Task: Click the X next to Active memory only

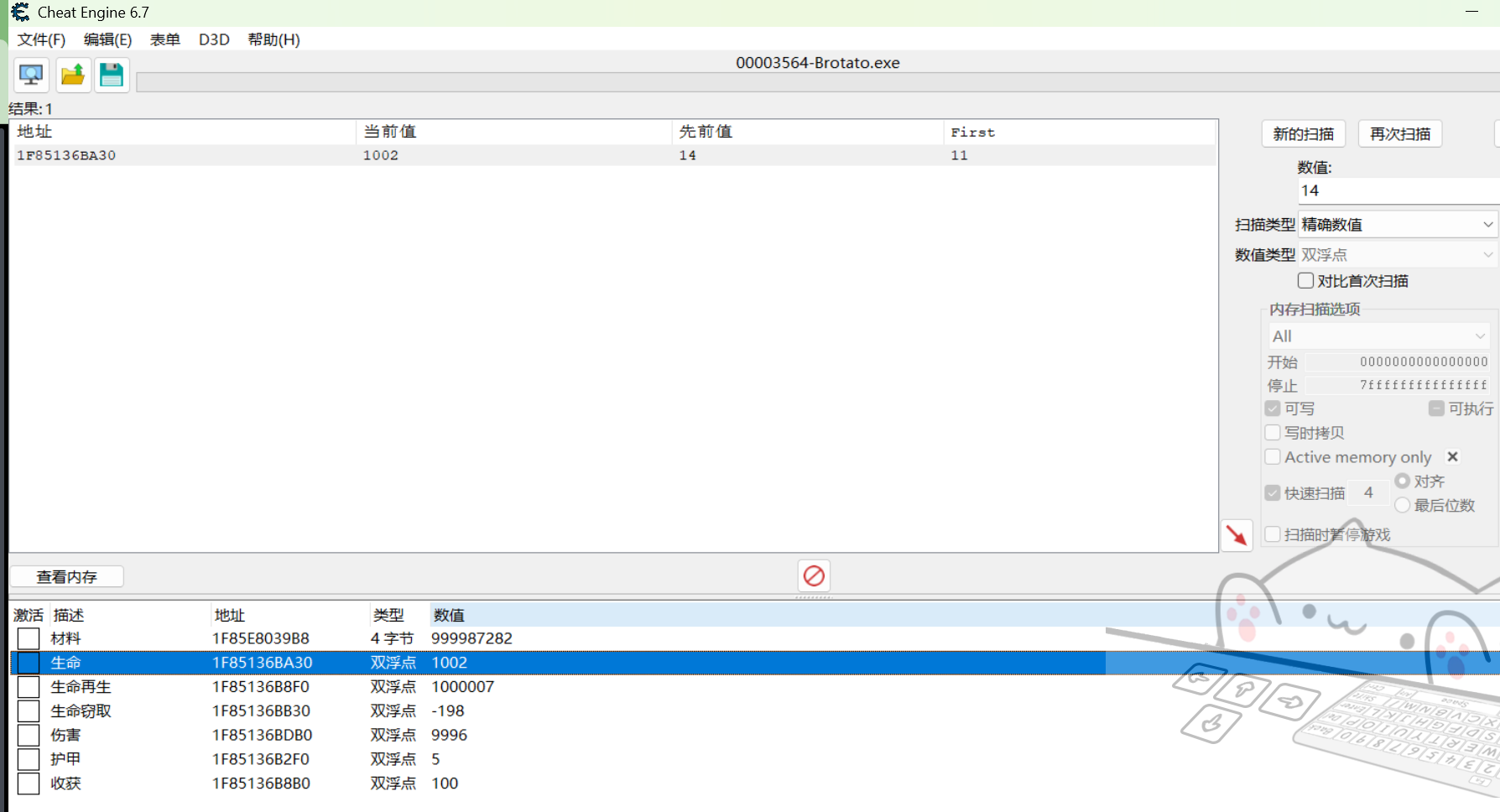Action: 1452,457
